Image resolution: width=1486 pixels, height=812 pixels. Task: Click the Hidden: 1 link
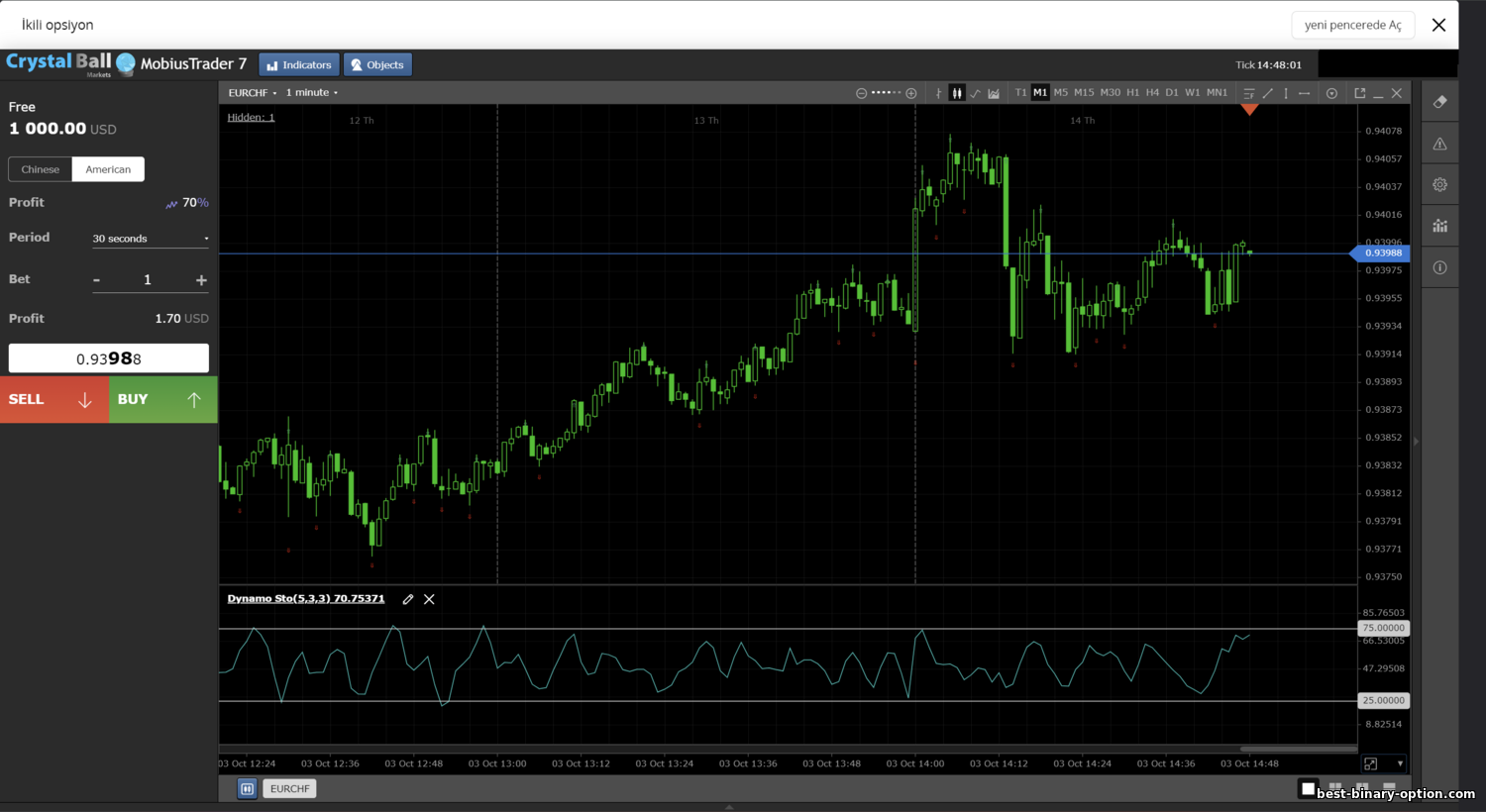252,118
